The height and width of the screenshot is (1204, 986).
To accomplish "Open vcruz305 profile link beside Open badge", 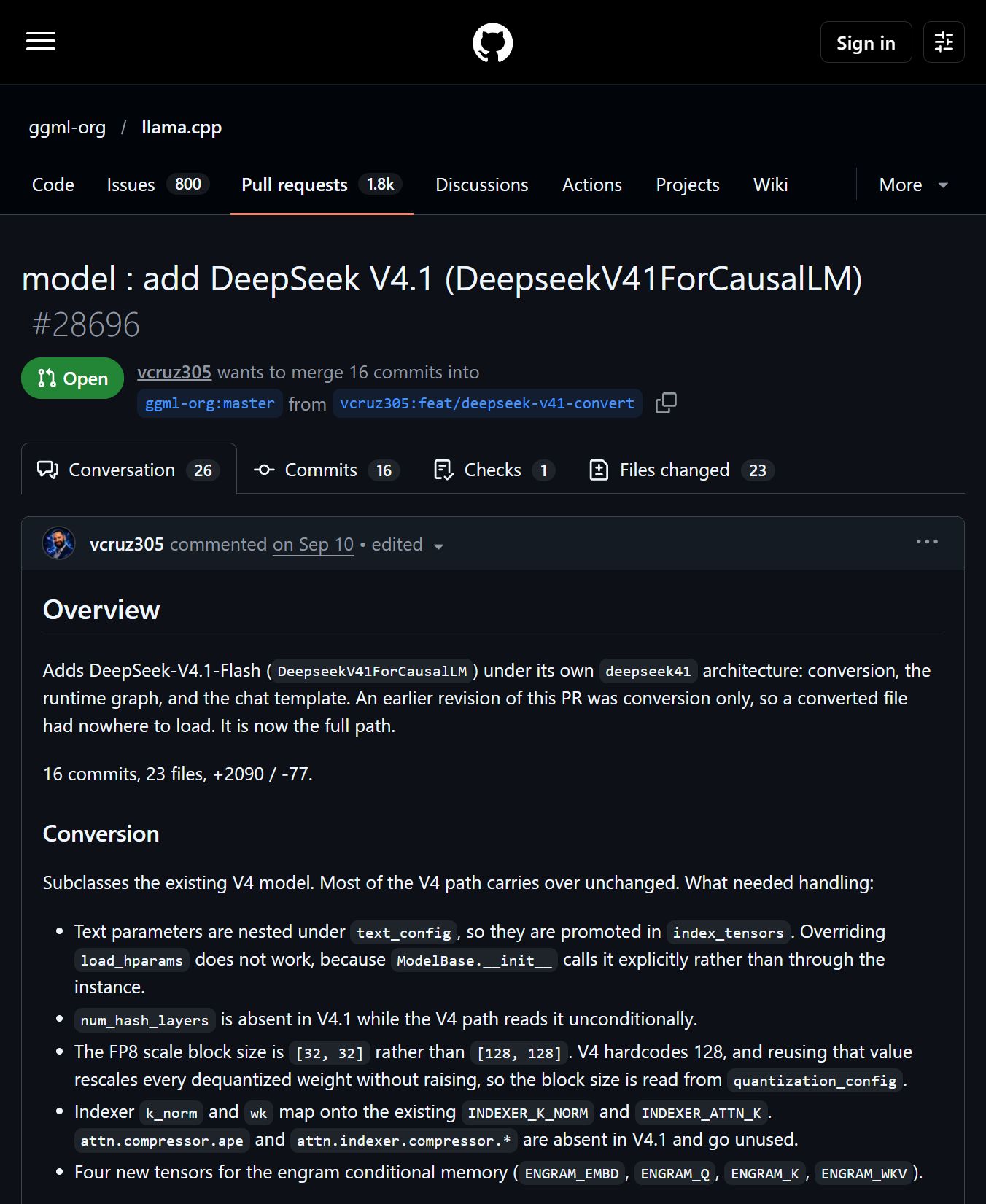I will pyautogui.click(x=174, y=373).
